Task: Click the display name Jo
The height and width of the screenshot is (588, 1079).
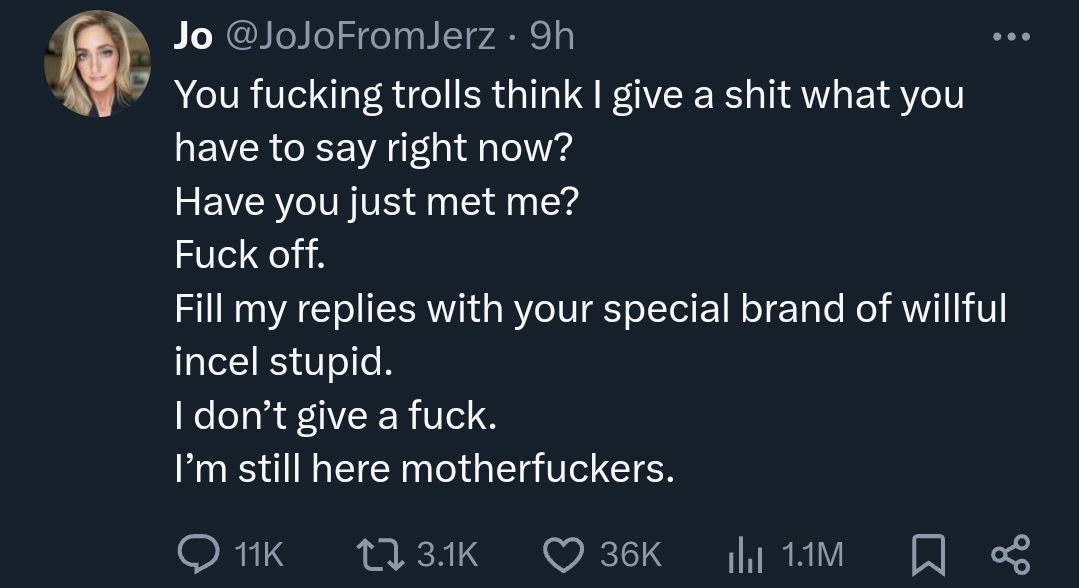Action: click(x=192, y=37)
